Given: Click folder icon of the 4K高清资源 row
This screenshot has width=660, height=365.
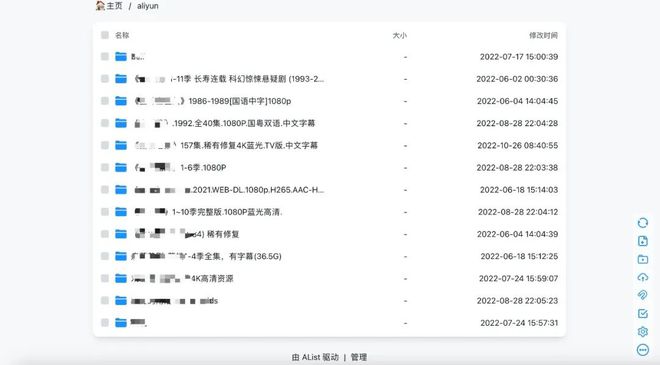Looking at the screenshot, I should (121, 278).
